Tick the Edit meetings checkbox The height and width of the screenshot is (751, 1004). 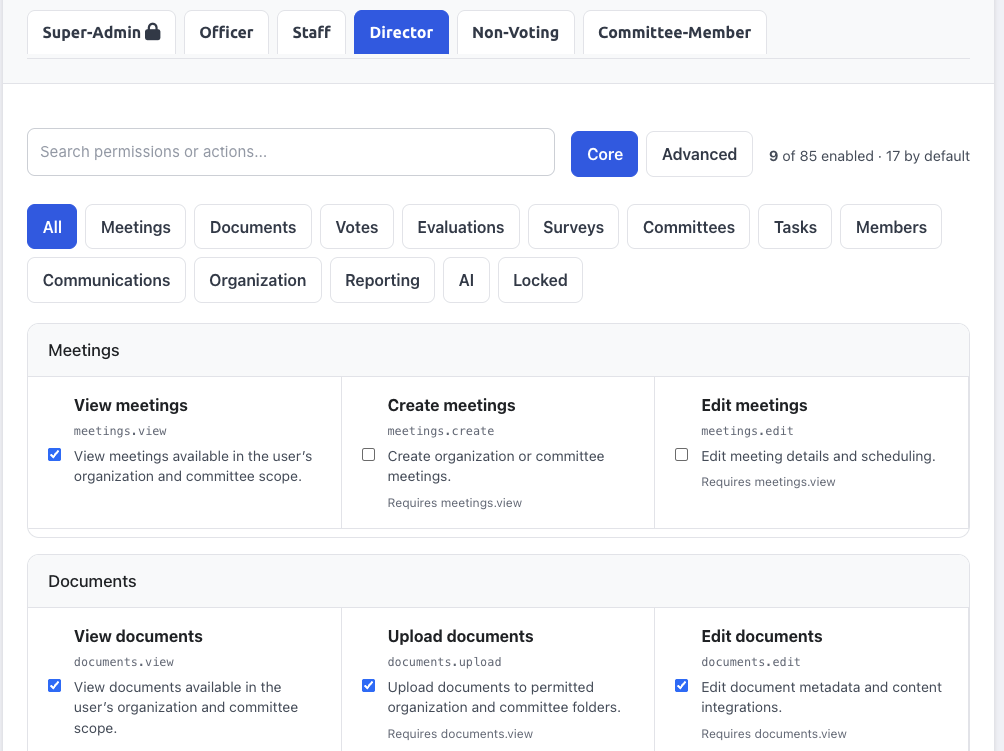point(682,455)
